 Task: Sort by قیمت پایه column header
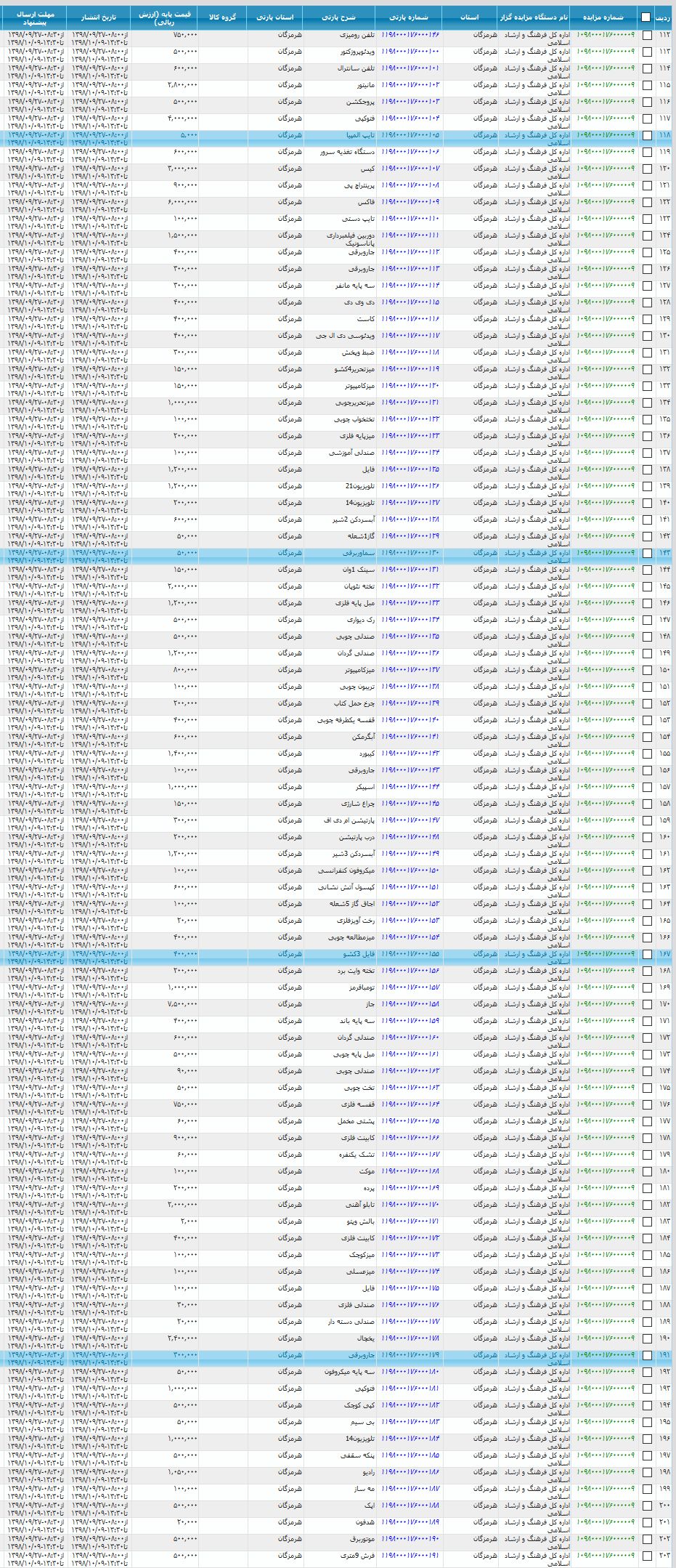[x=164, y=17]
